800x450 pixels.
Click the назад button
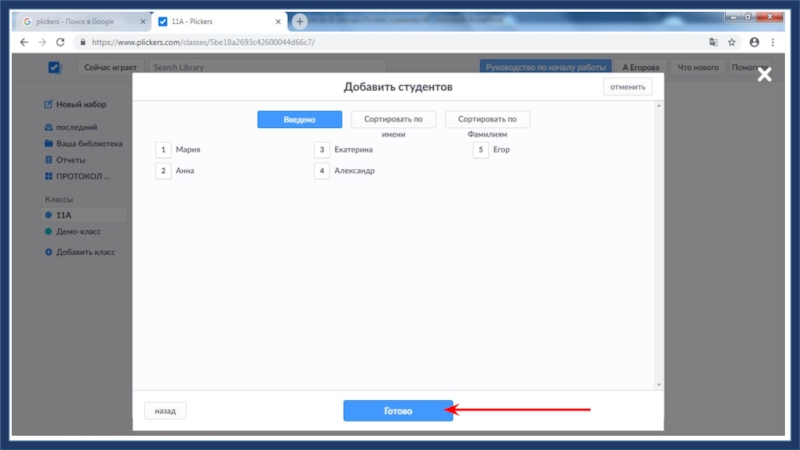165,410
